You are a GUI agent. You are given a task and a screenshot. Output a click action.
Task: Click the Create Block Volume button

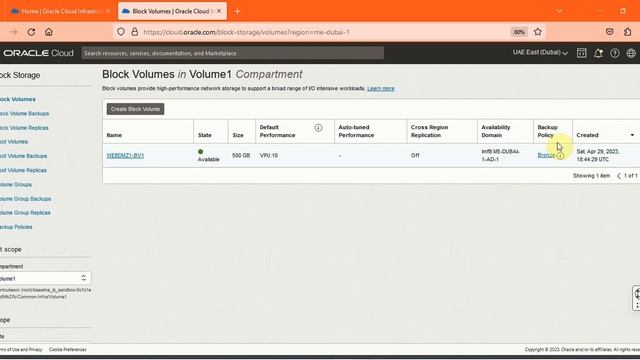pyautogui.click(x=136, y=109)
